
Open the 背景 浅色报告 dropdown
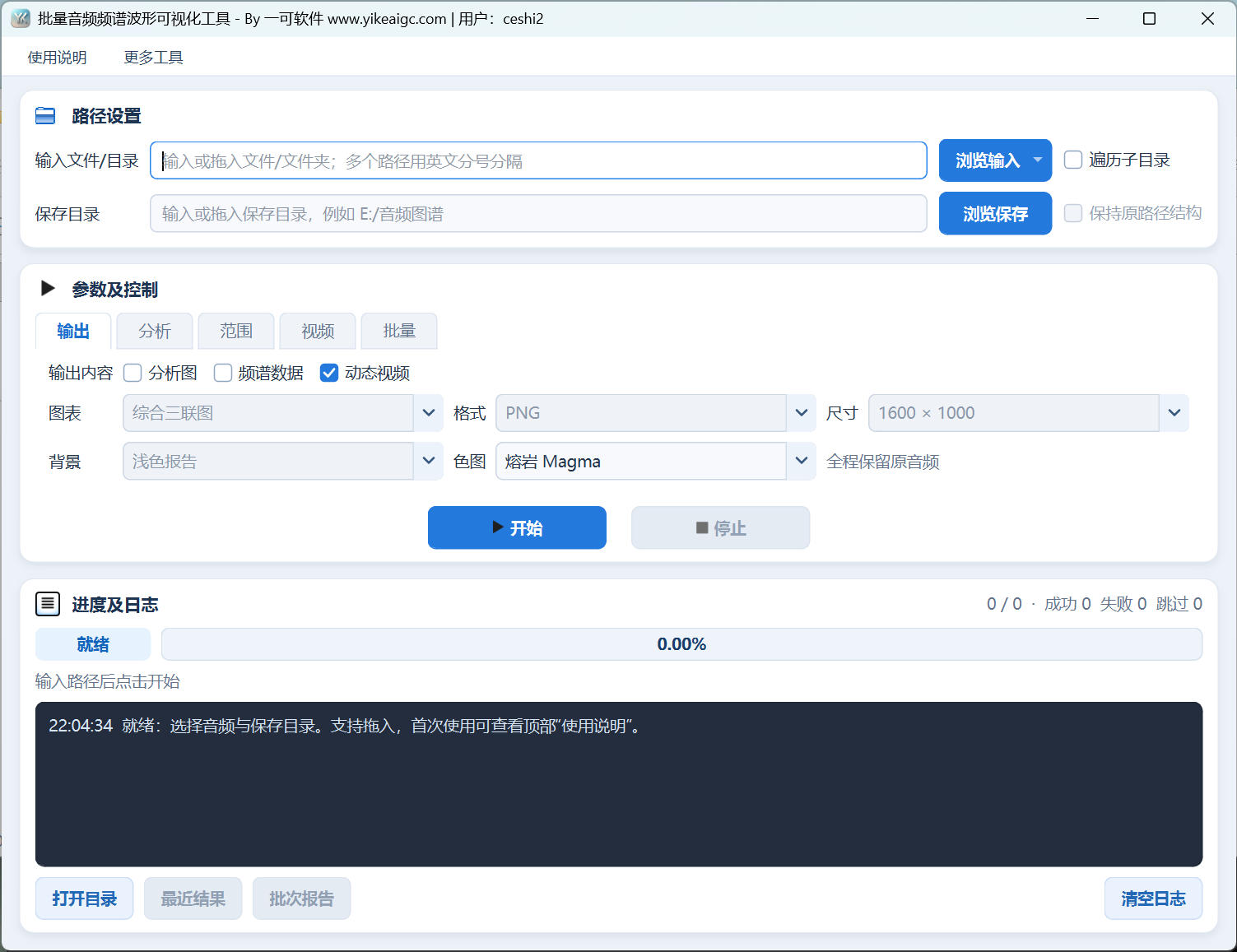coord(282,461)
